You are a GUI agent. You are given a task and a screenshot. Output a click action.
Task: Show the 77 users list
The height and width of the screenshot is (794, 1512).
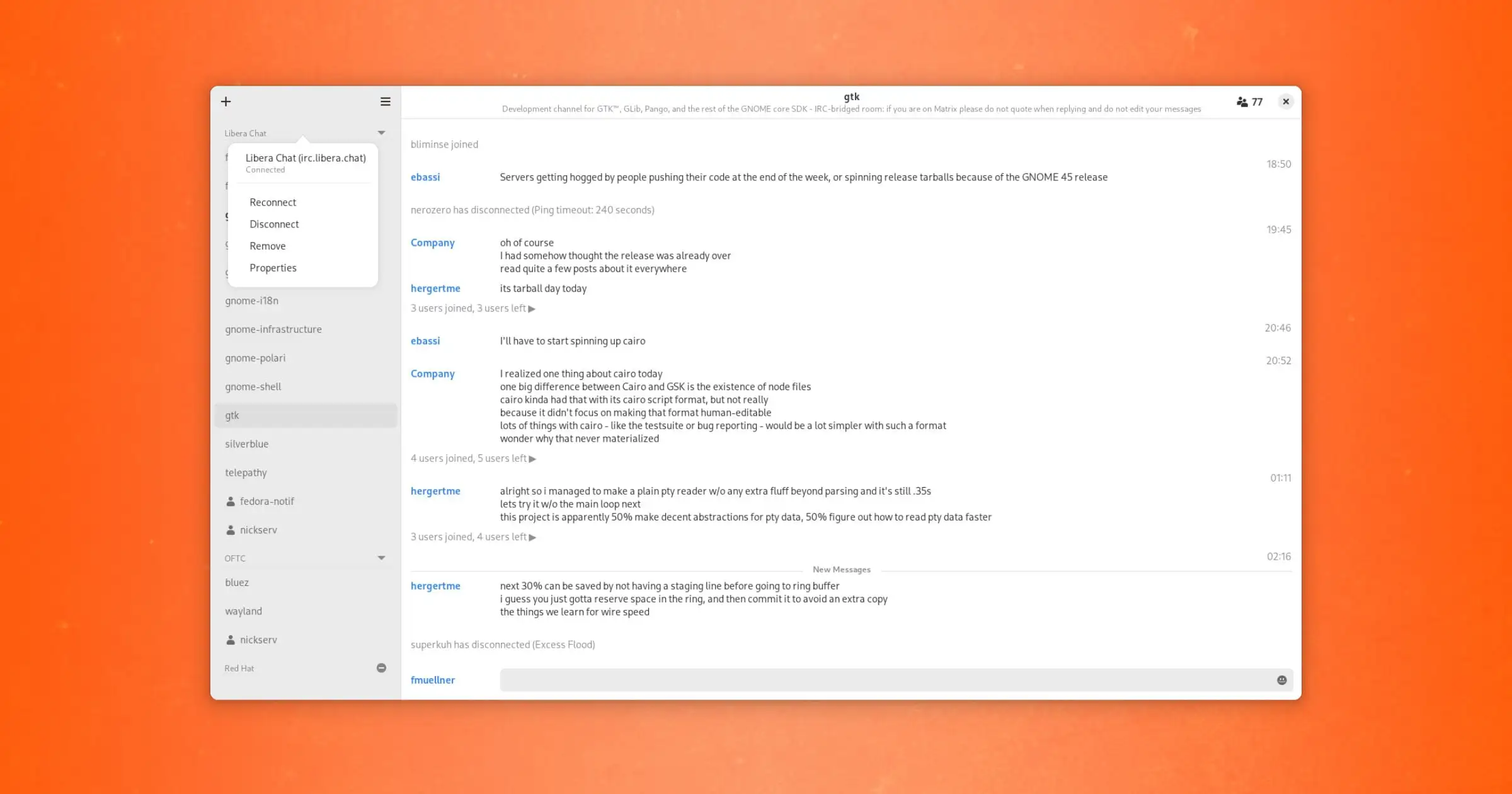coord(1249,101)
